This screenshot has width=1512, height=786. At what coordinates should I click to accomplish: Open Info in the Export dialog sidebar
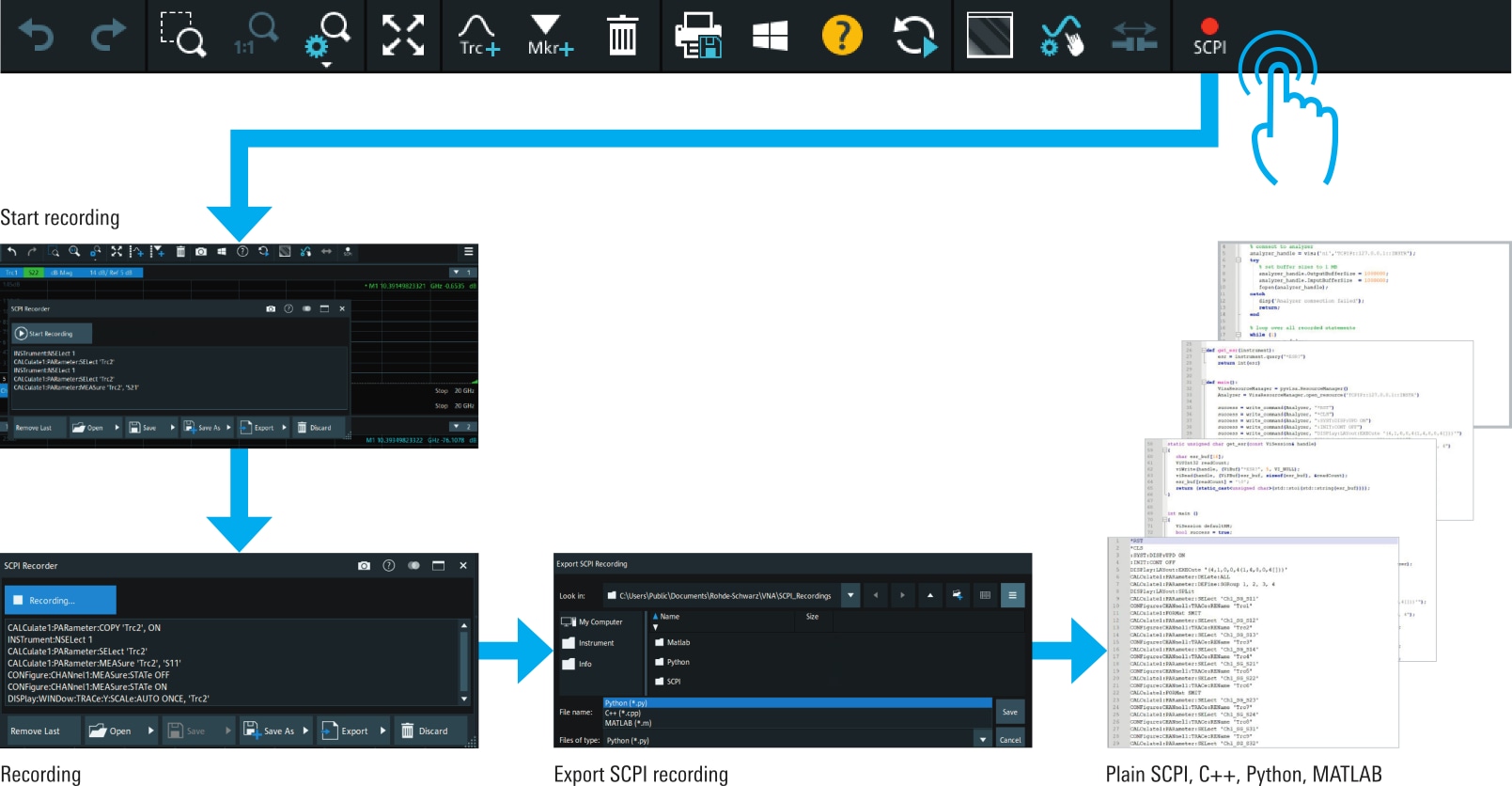coord(577,664)
